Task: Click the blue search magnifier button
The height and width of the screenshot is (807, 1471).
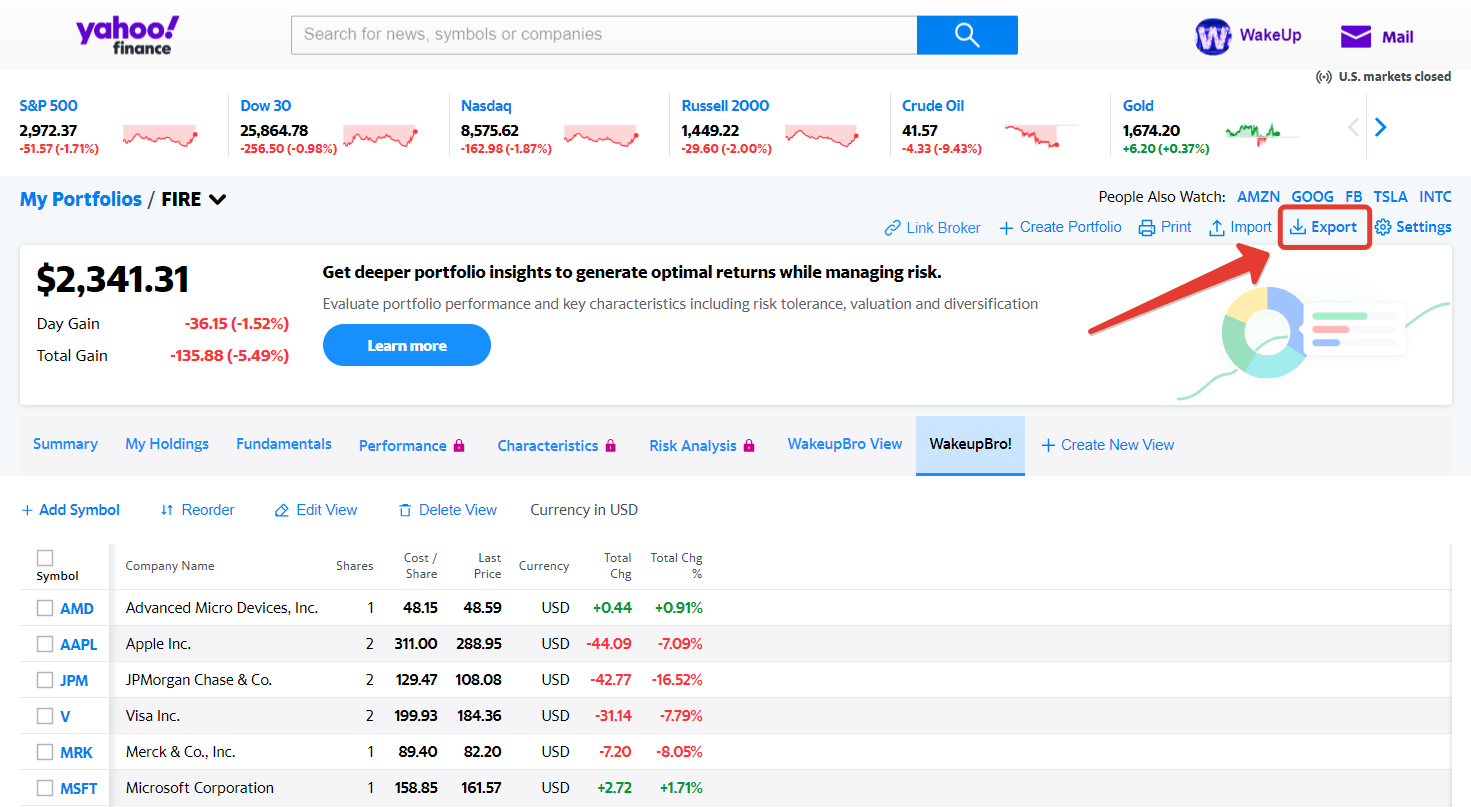Action: click(x=967, y=35)
